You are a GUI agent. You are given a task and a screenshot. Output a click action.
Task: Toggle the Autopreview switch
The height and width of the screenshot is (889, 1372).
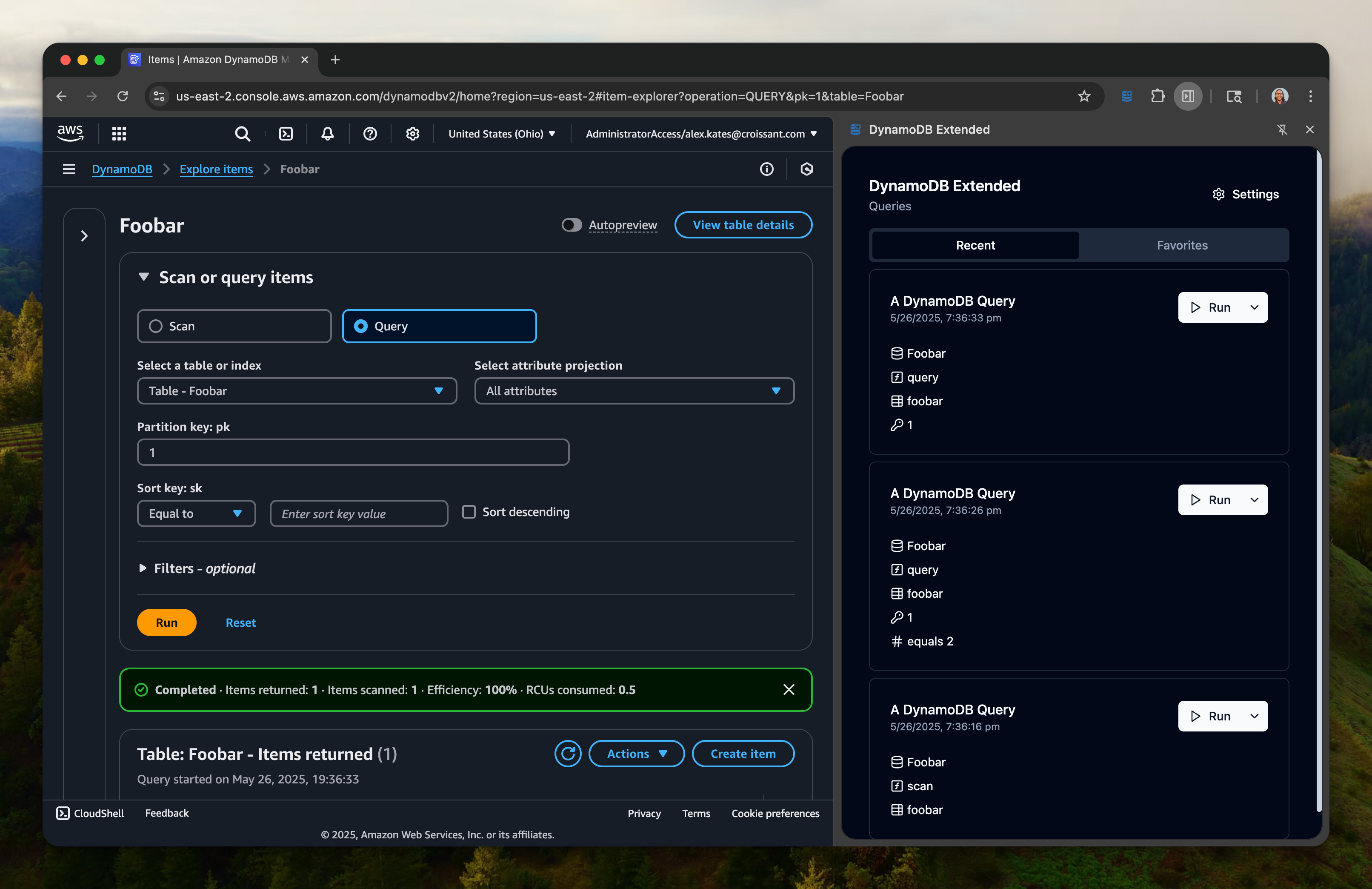click(572, 225)
